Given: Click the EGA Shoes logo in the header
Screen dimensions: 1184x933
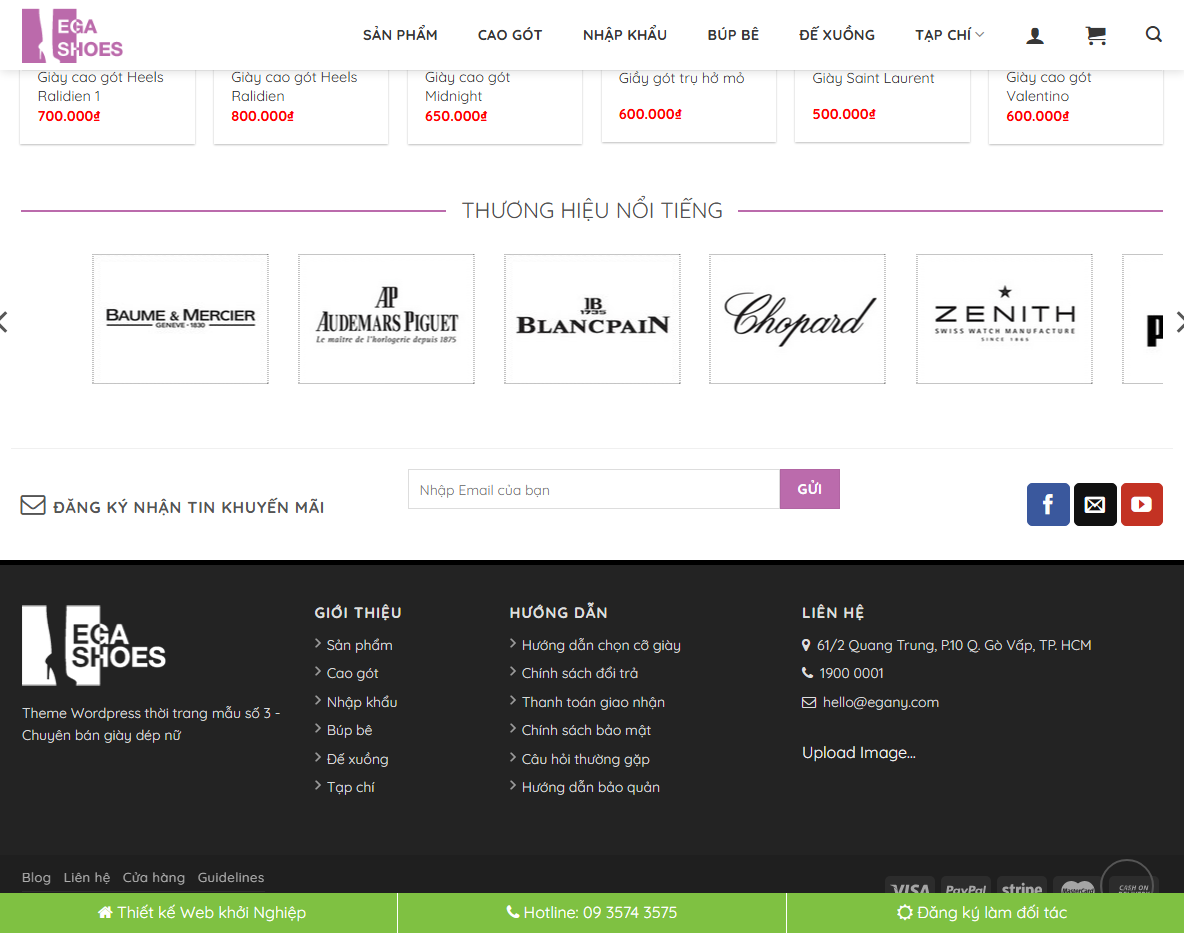Looking at the screenshot, I should pos(72,35).
